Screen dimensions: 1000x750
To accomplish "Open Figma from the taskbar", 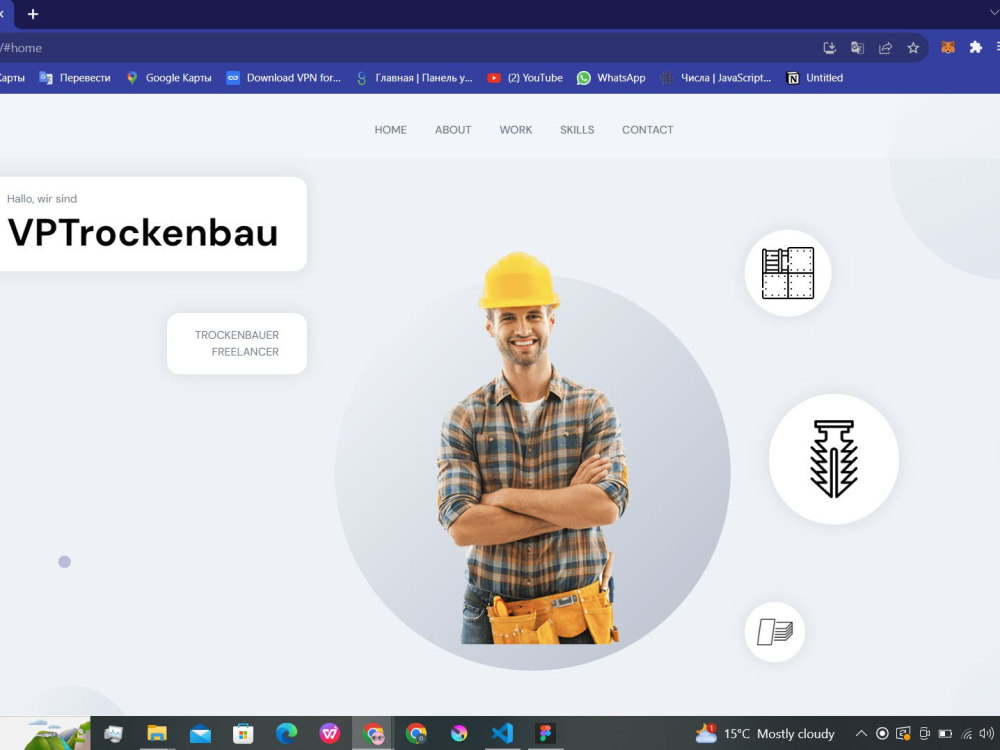I will [x=545, y=733].
